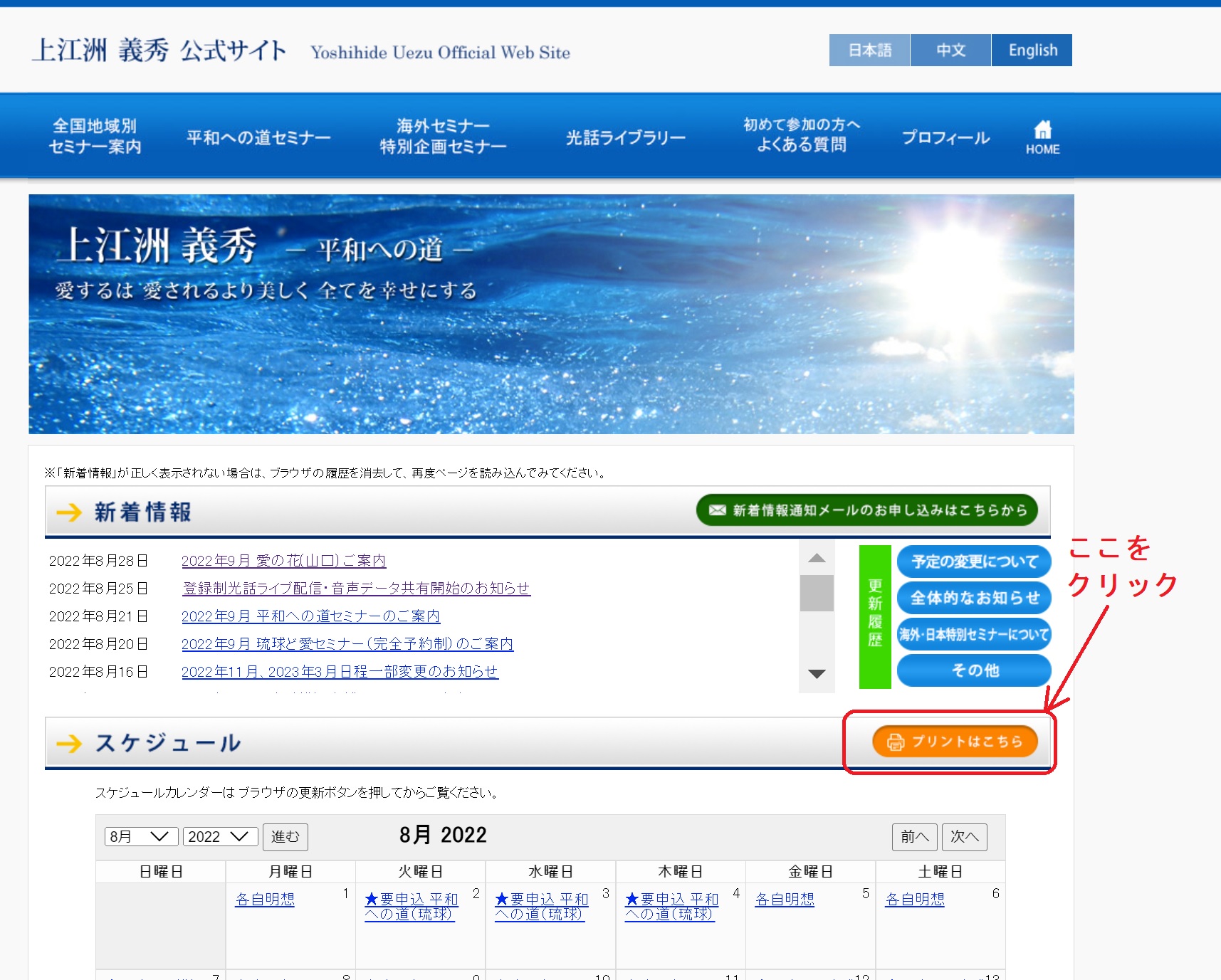Click the 進む calendar button
Image resolution: width=1221 pixels, height=980 pixels.
pos(285,836)
